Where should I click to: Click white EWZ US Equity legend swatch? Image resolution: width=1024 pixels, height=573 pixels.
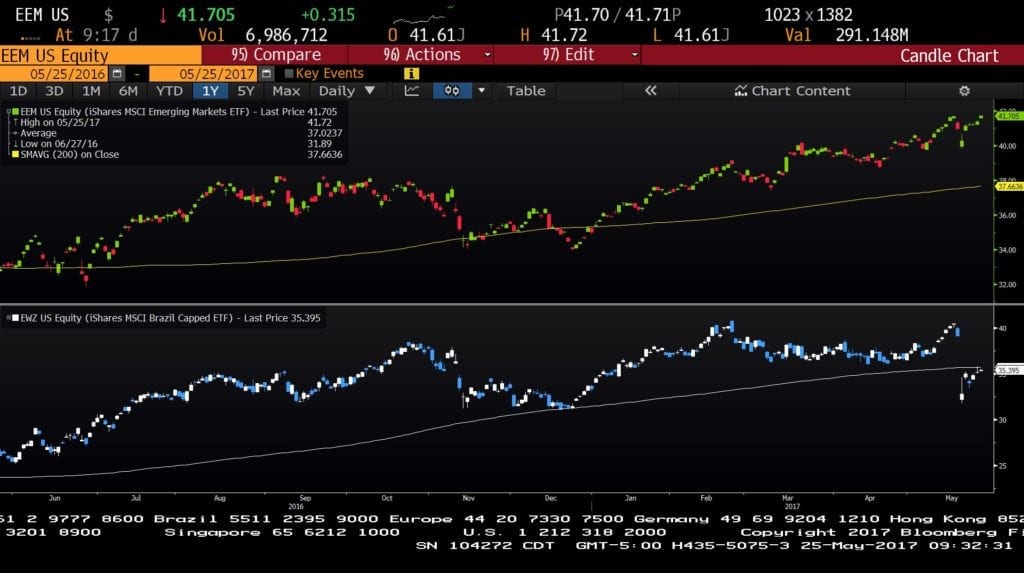16,318
